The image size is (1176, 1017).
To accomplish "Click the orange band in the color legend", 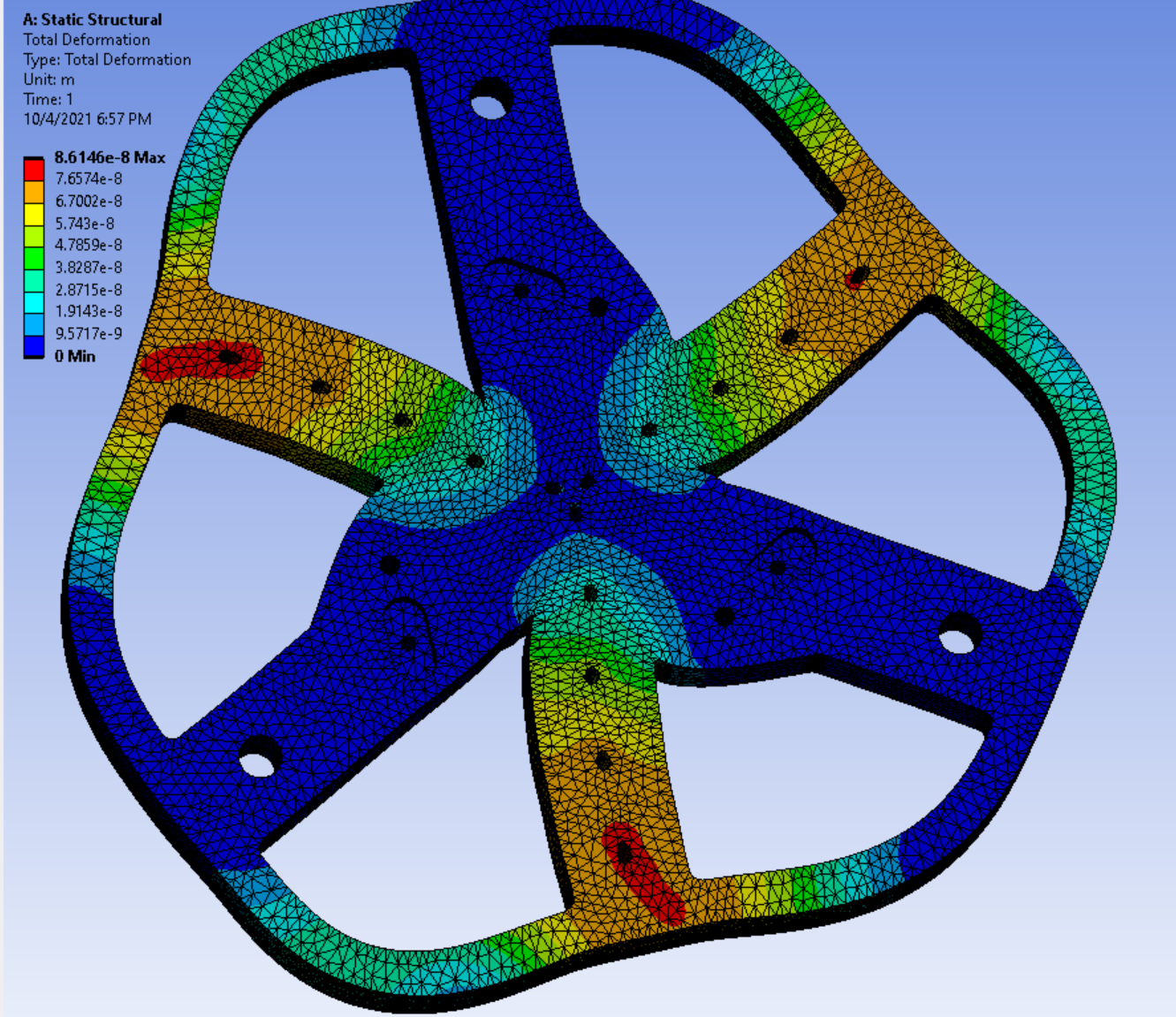I will tap(34, 192).
